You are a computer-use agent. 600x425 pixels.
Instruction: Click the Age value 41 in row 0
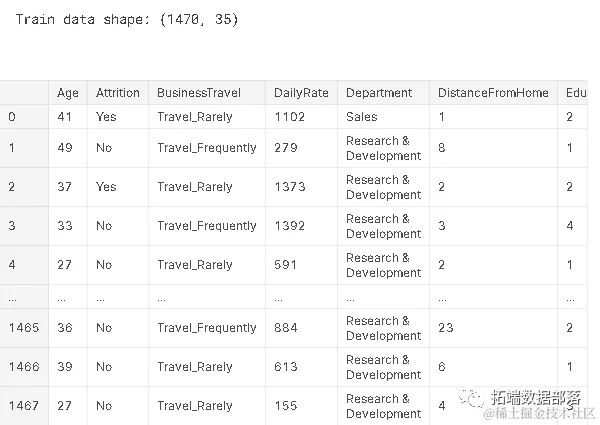pyautogui.click(x=65, y=117)
